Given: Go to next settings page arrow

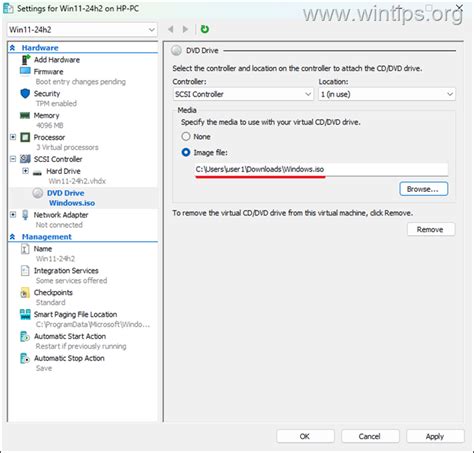Looking at the screenshot, I should tap(185, 29).
